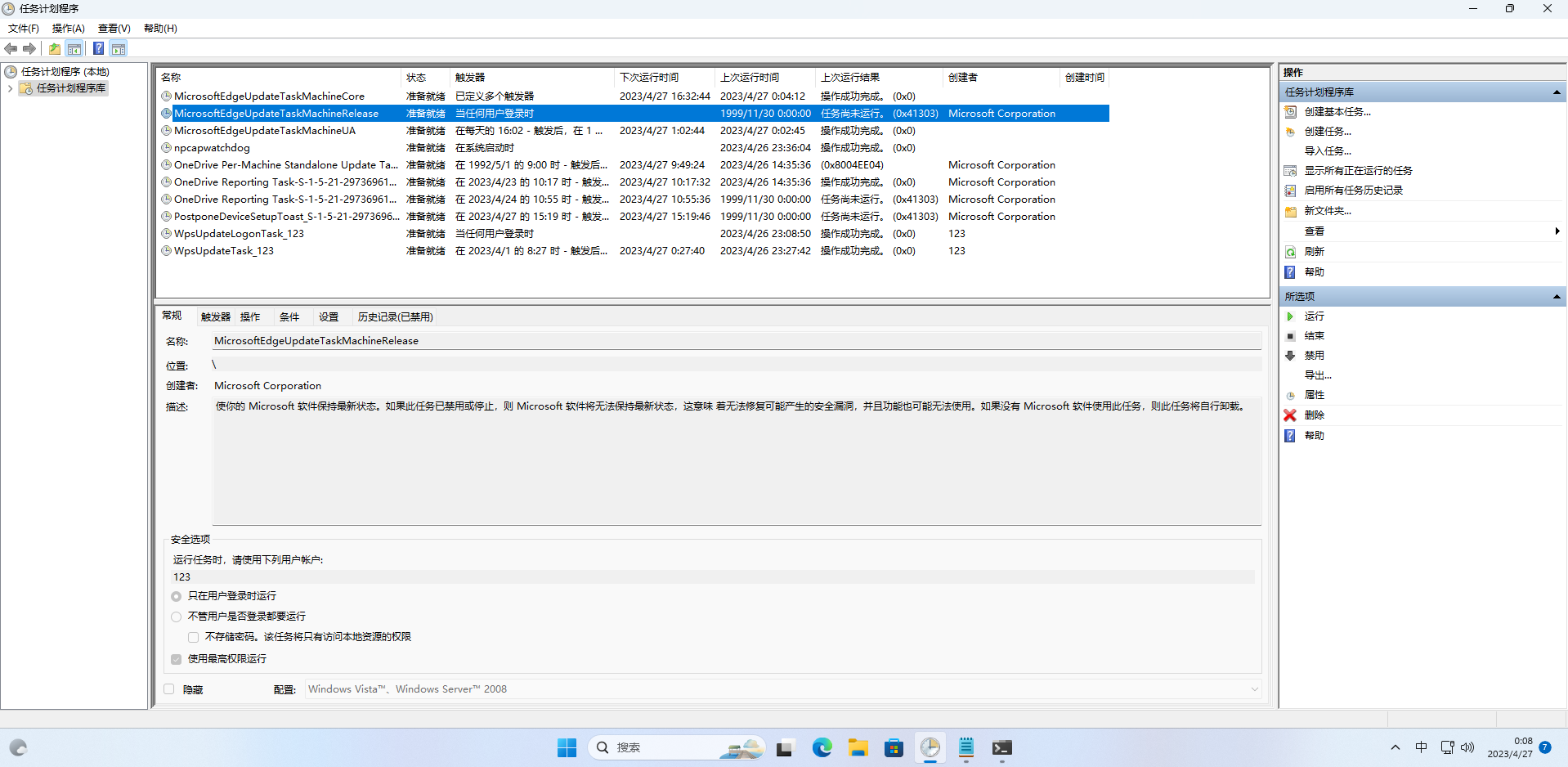The width and height of the screenshot is (1568, 767).
Task: Click the 创建任务 icon in the actions pane
Action: 1291,132
